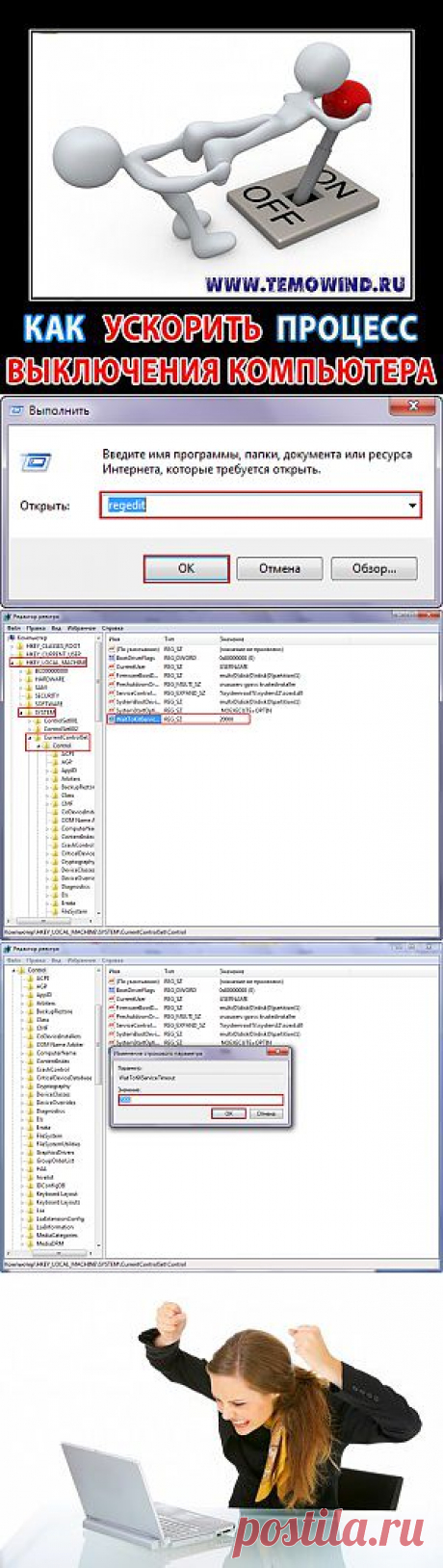
Task: Open the Вид menu in window without dialog
Action: 56,628
